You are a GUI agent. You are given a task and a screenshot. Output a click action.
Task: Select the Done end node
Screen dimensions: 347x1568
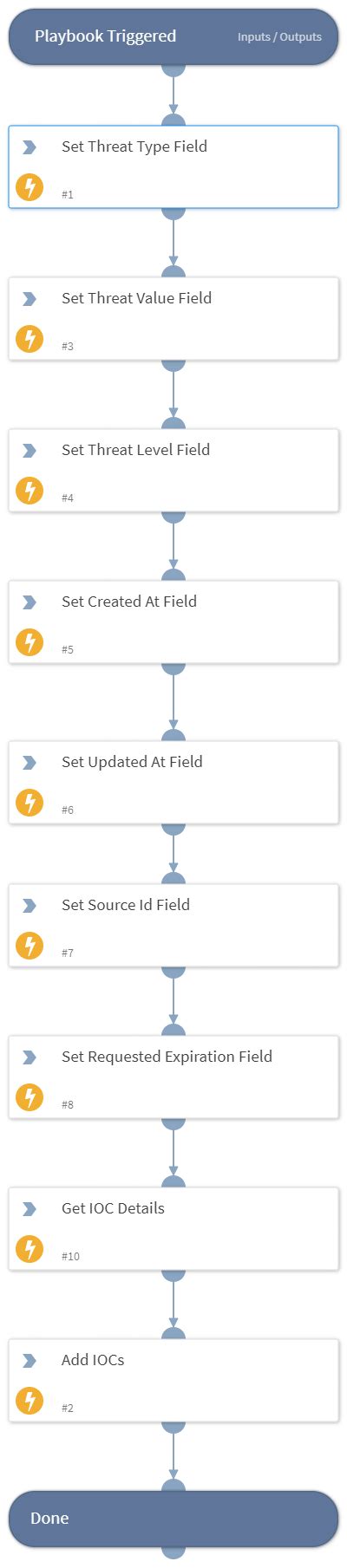click(x=173, y=1518)
